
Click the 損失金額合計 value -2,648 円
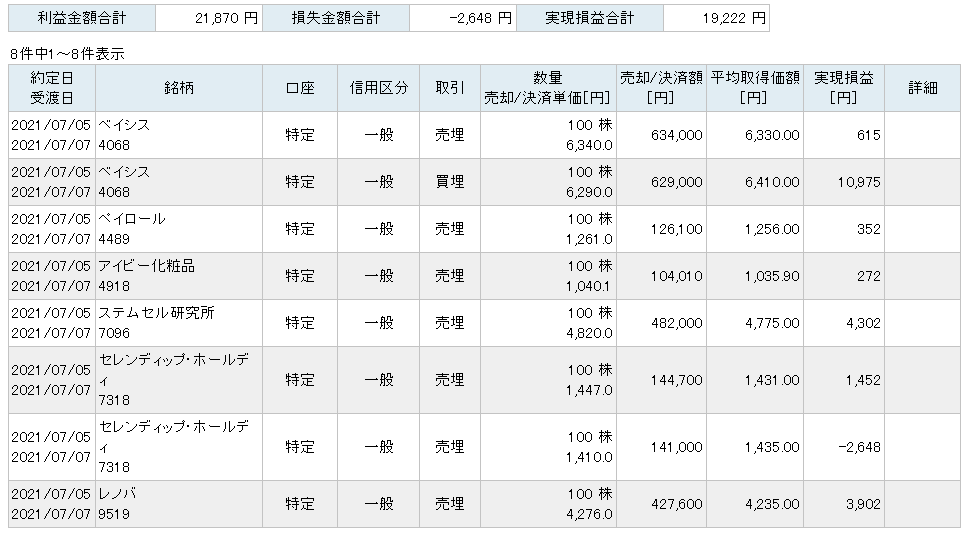pos(463,18)
